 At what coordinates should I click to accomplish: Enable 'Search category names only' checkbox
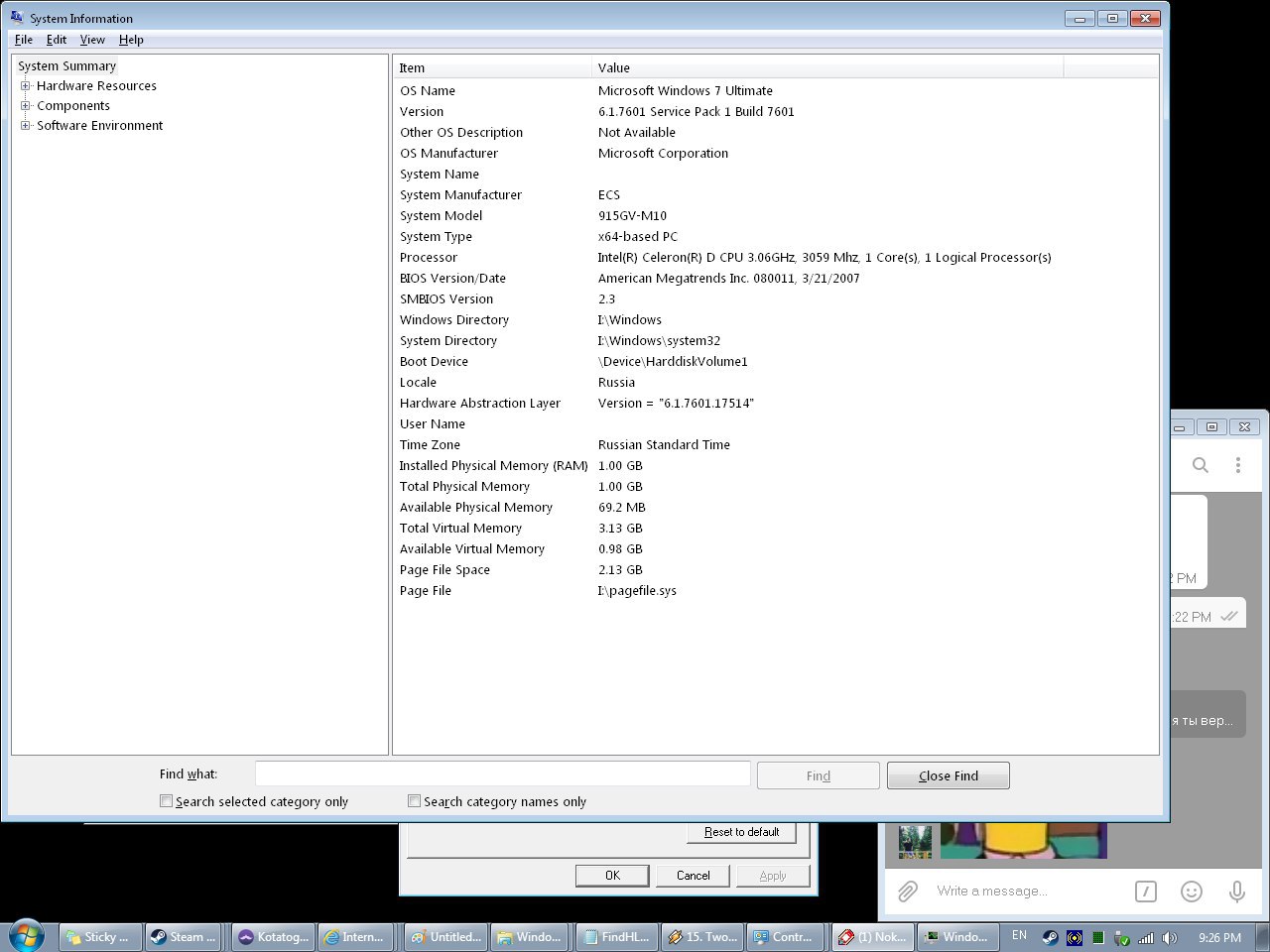click(415, 801)
